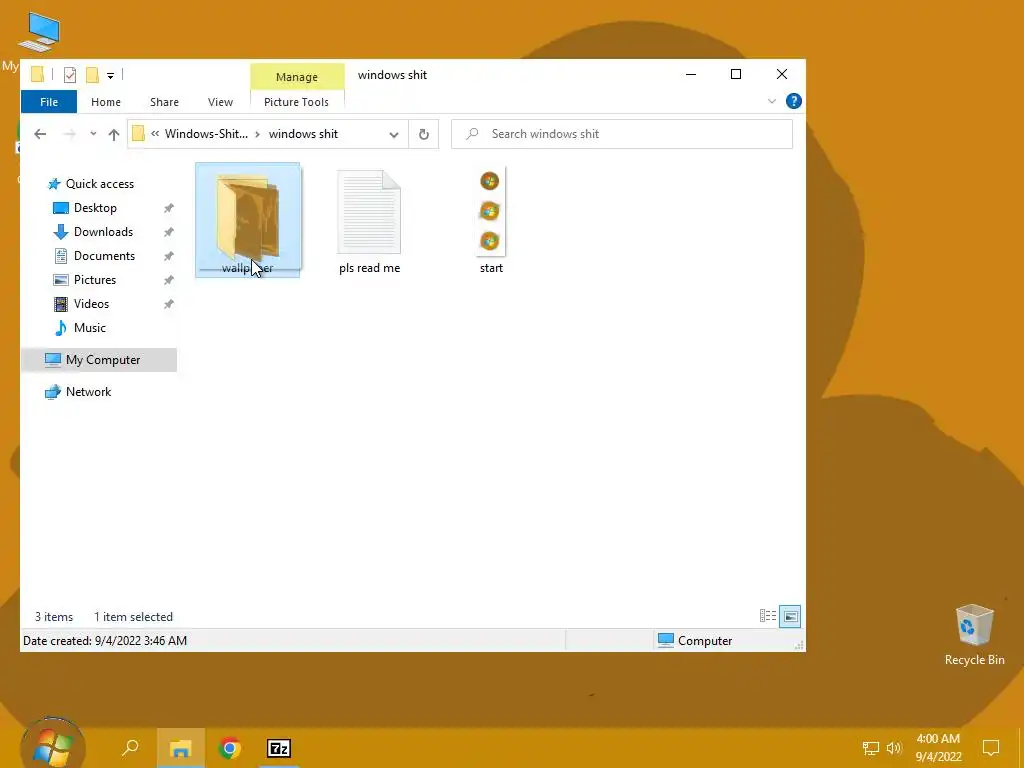Open Documents in the navigation pane

104,256
